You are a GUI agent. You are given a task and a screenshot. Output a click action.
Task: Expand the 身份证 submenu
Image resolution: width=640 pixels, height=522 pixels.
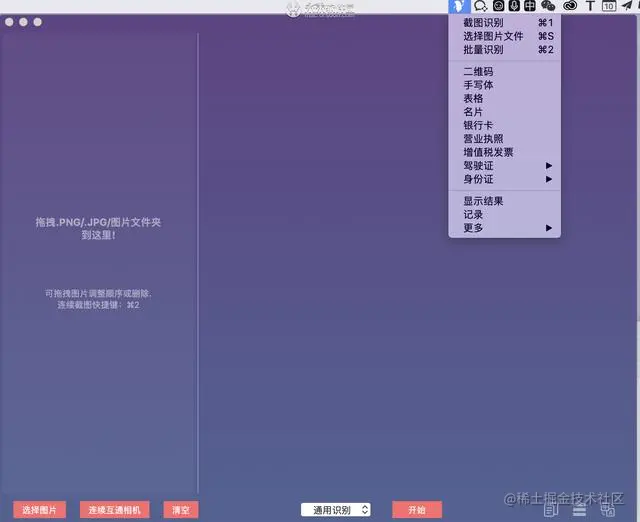(504, 180)
